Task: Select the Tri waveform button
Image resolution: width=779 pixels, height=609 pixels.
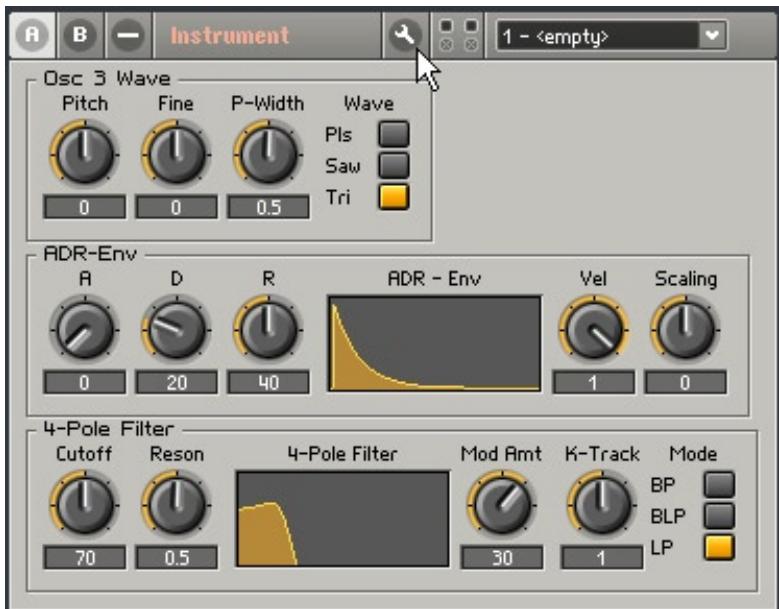Action: [x=393, y=197]
